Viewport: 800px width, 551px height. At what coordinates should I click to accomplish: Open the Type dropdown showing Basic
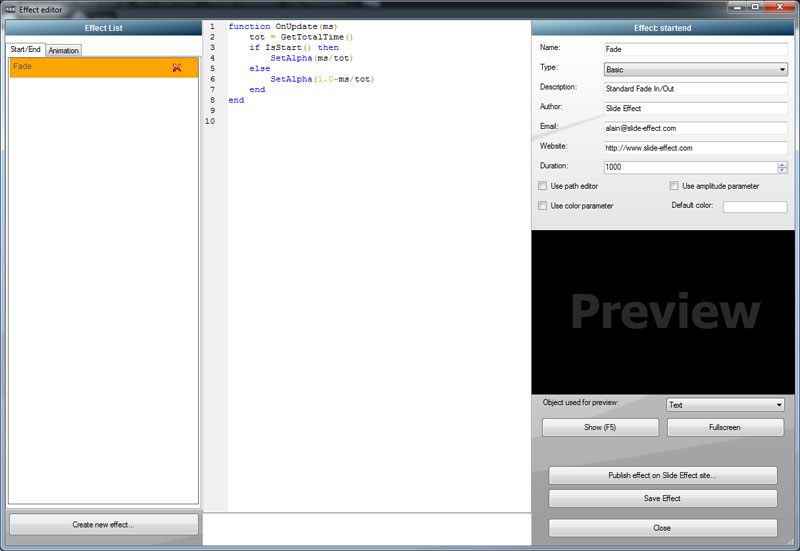[x=695, y=69]
